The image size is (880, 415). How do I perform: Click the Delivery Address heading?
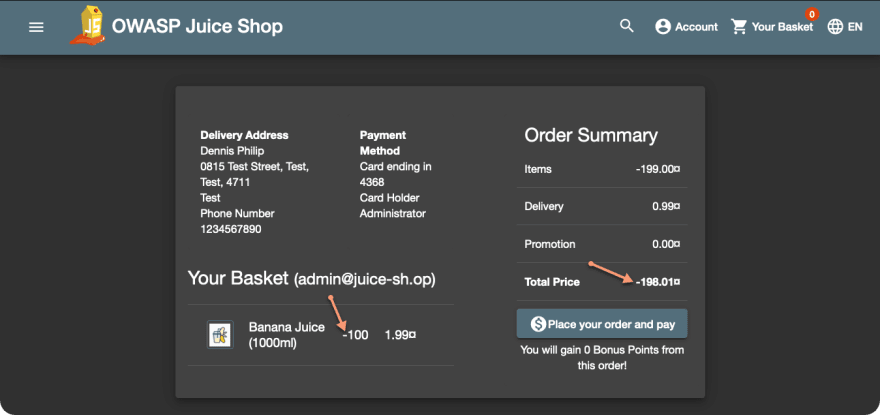tap(244, 135)
